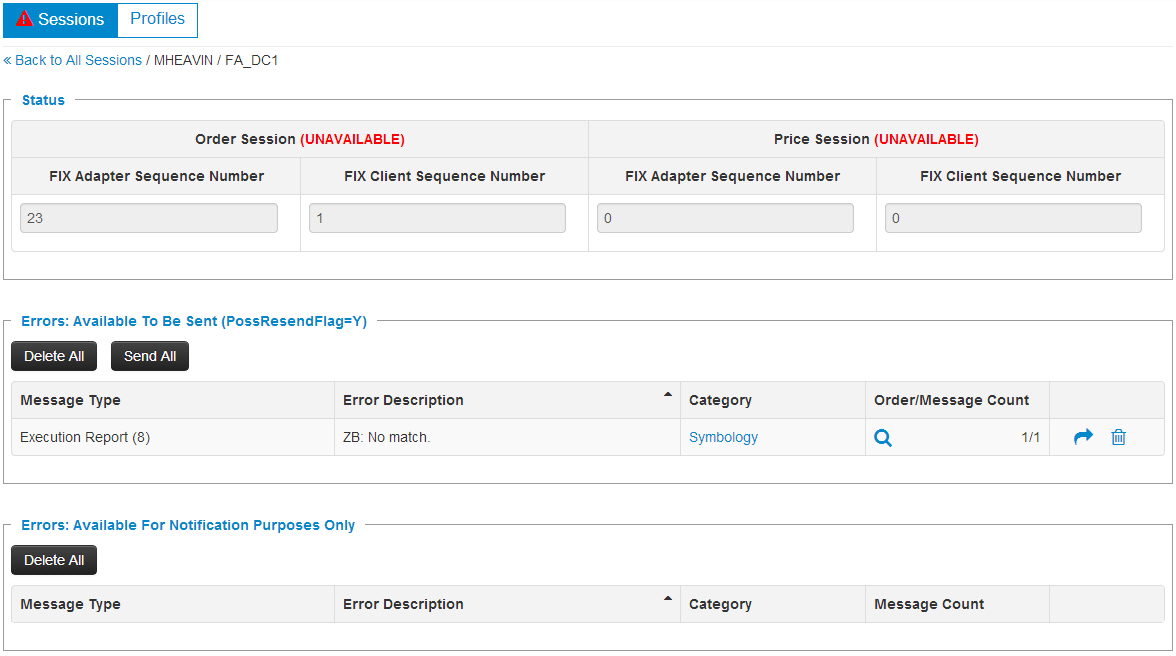The image size is (1176, 656).
Task: Delete all resendable errors
Action: pyautogui.click(x=54, y=356)
